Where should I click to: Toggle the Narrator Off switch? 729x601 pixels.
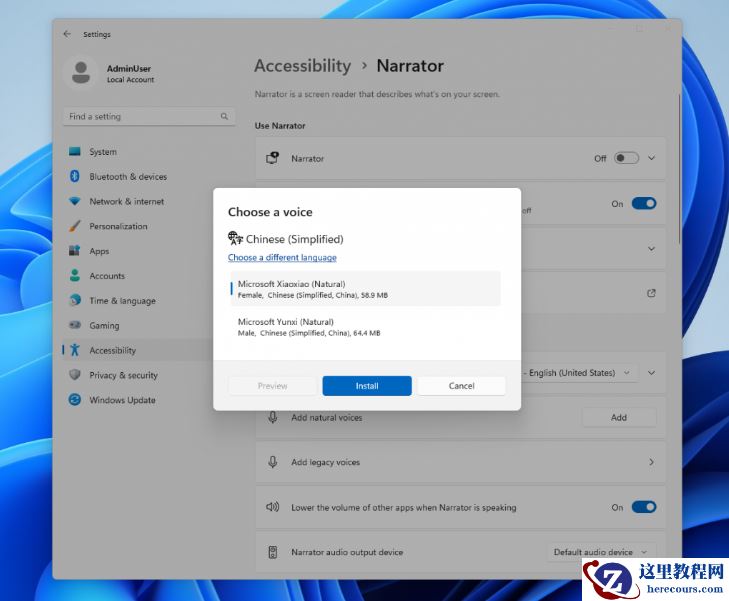click(x=626, y=158)
